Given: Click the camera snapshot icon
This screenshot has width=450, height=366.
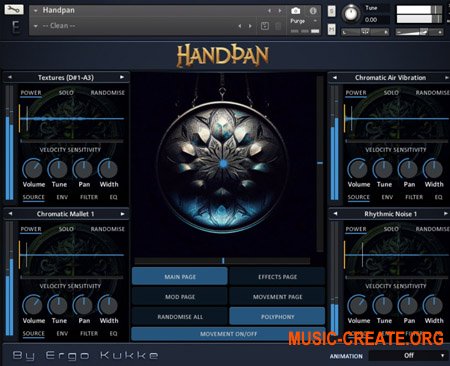Looking at the screenshot, I should 295,11.
